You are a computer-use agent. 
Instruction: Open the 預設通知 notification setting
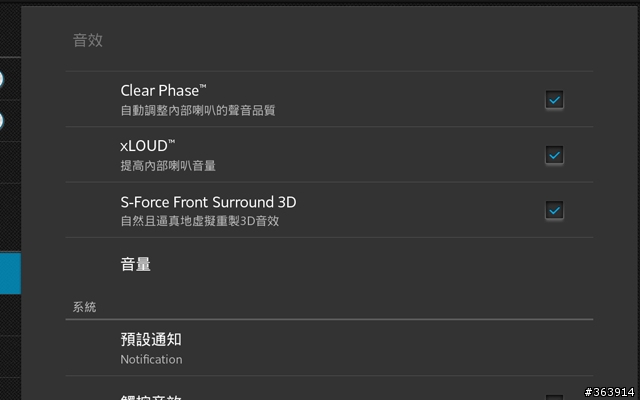(329, 348)
